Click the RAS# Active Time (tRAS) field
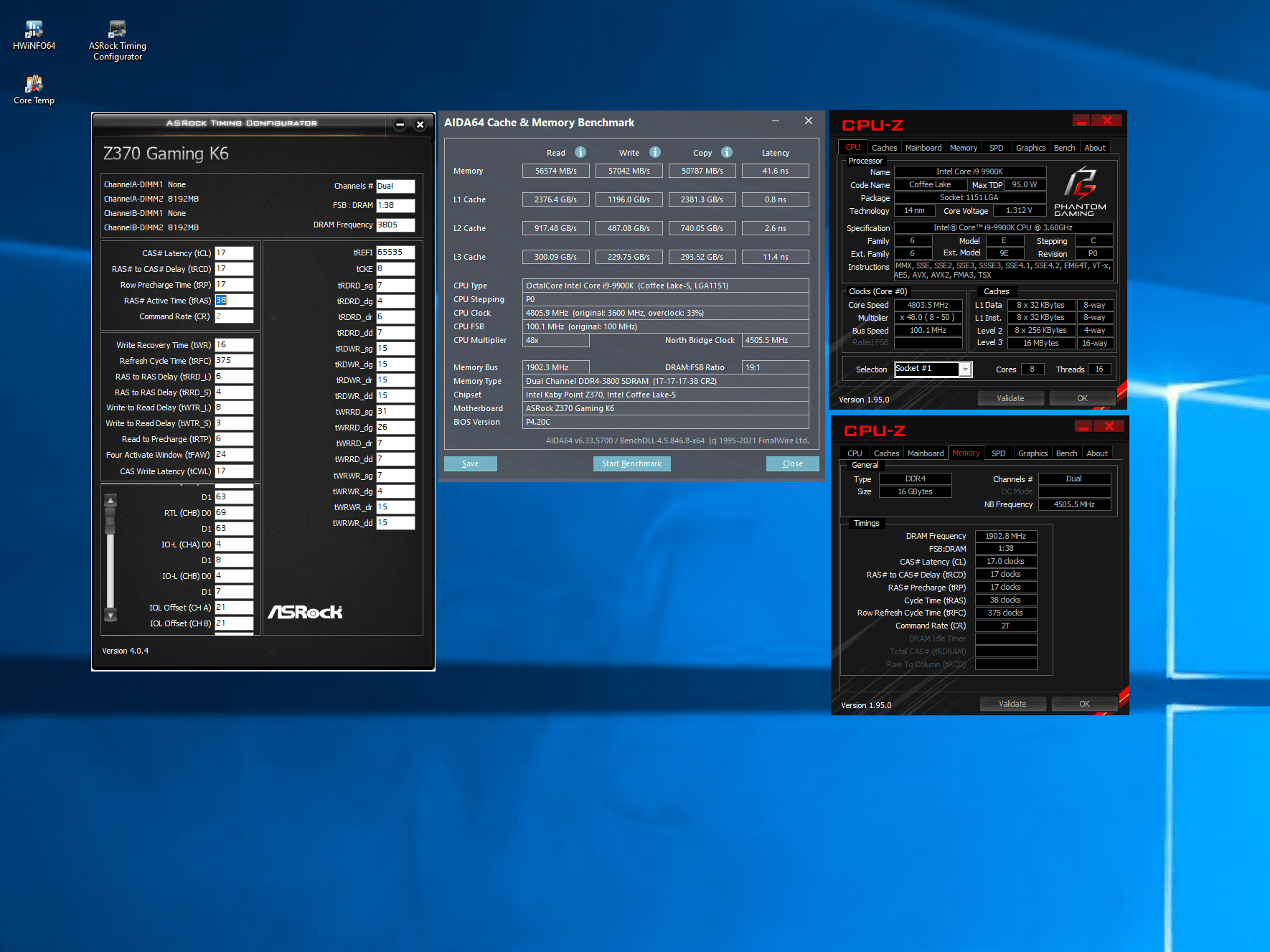 point(234,301)
